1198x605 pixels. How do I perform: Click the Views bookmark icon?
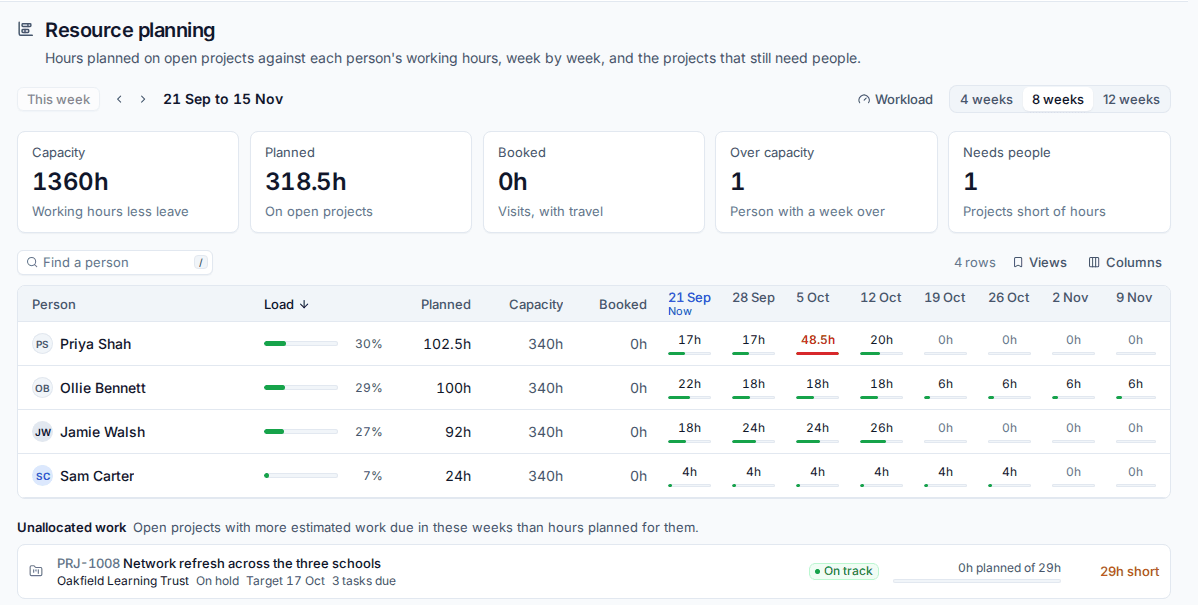point(1018,262)
